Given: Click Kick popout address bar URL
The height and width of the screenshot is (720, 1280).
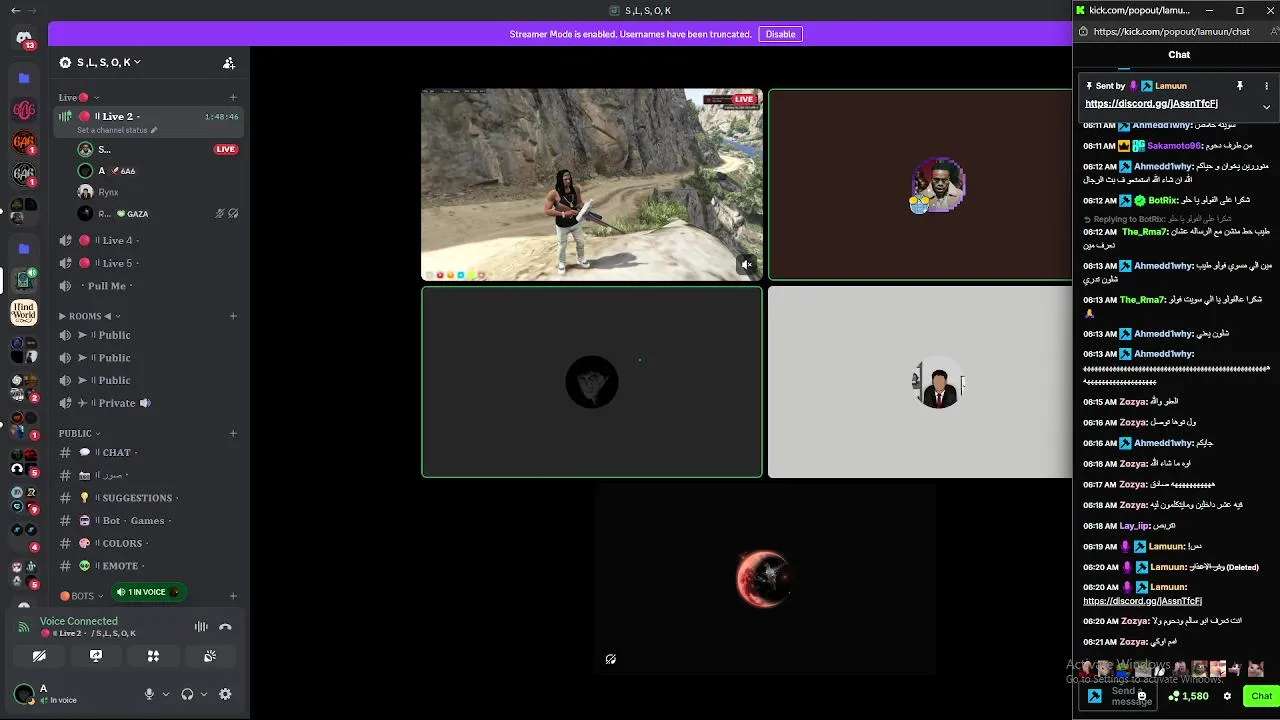Looking at the screenshot, I should (1171, 32).
